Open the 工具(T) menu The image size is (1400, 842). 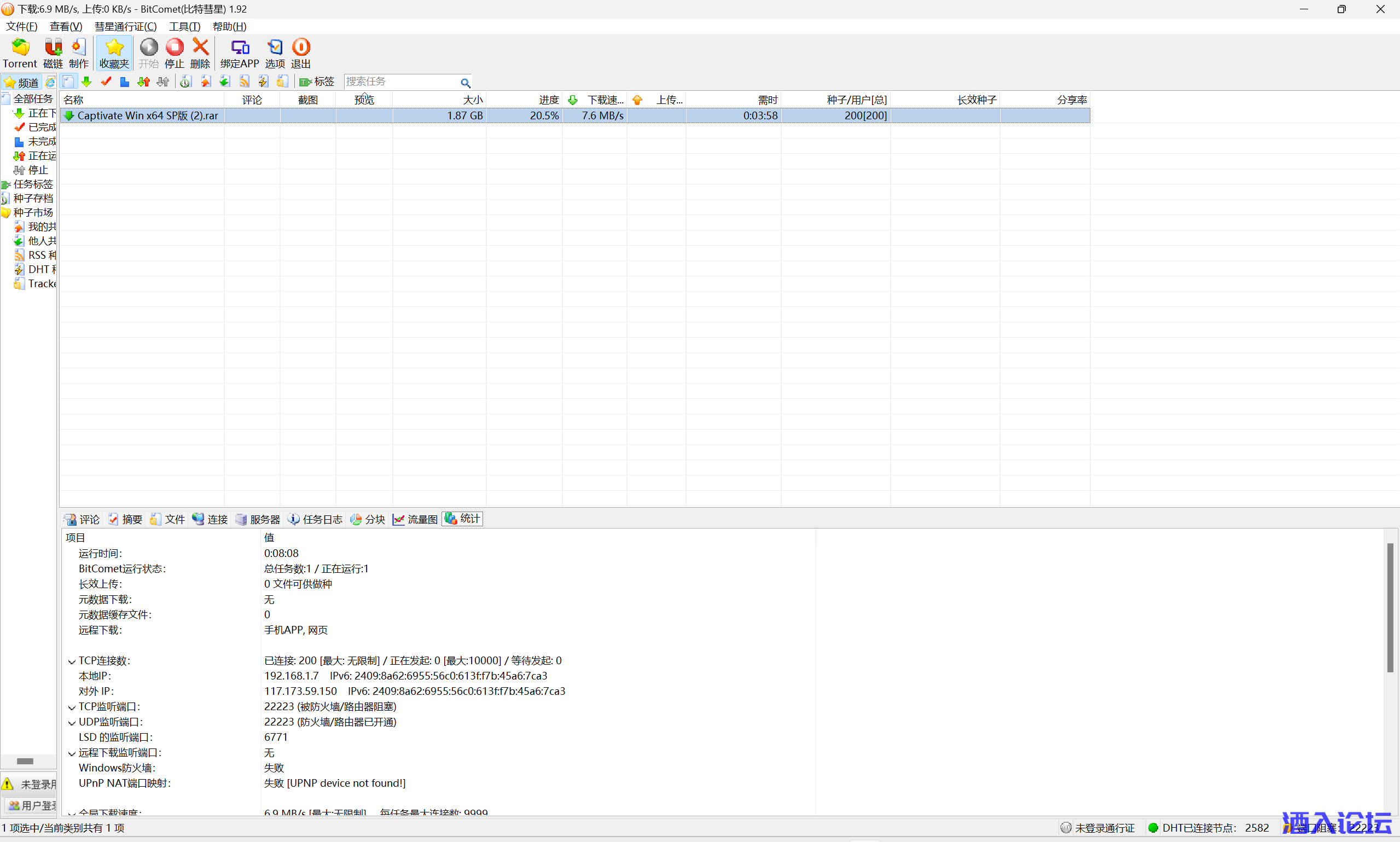pyautogui.click(x=184, y=27)
